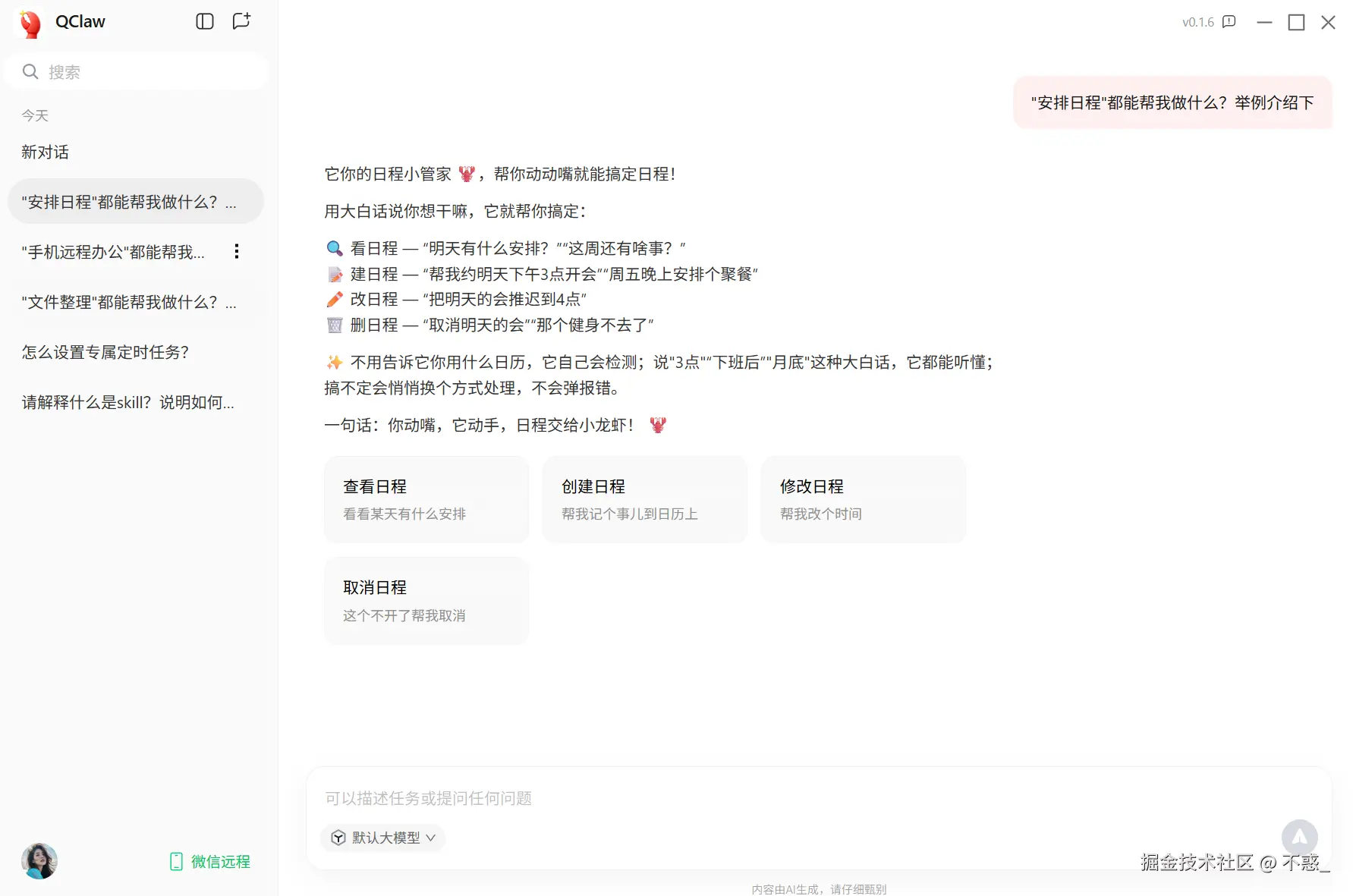Click the 改日程 example line
The height and width of the screenshot is (896, 1353).
[x=456, y=299]
